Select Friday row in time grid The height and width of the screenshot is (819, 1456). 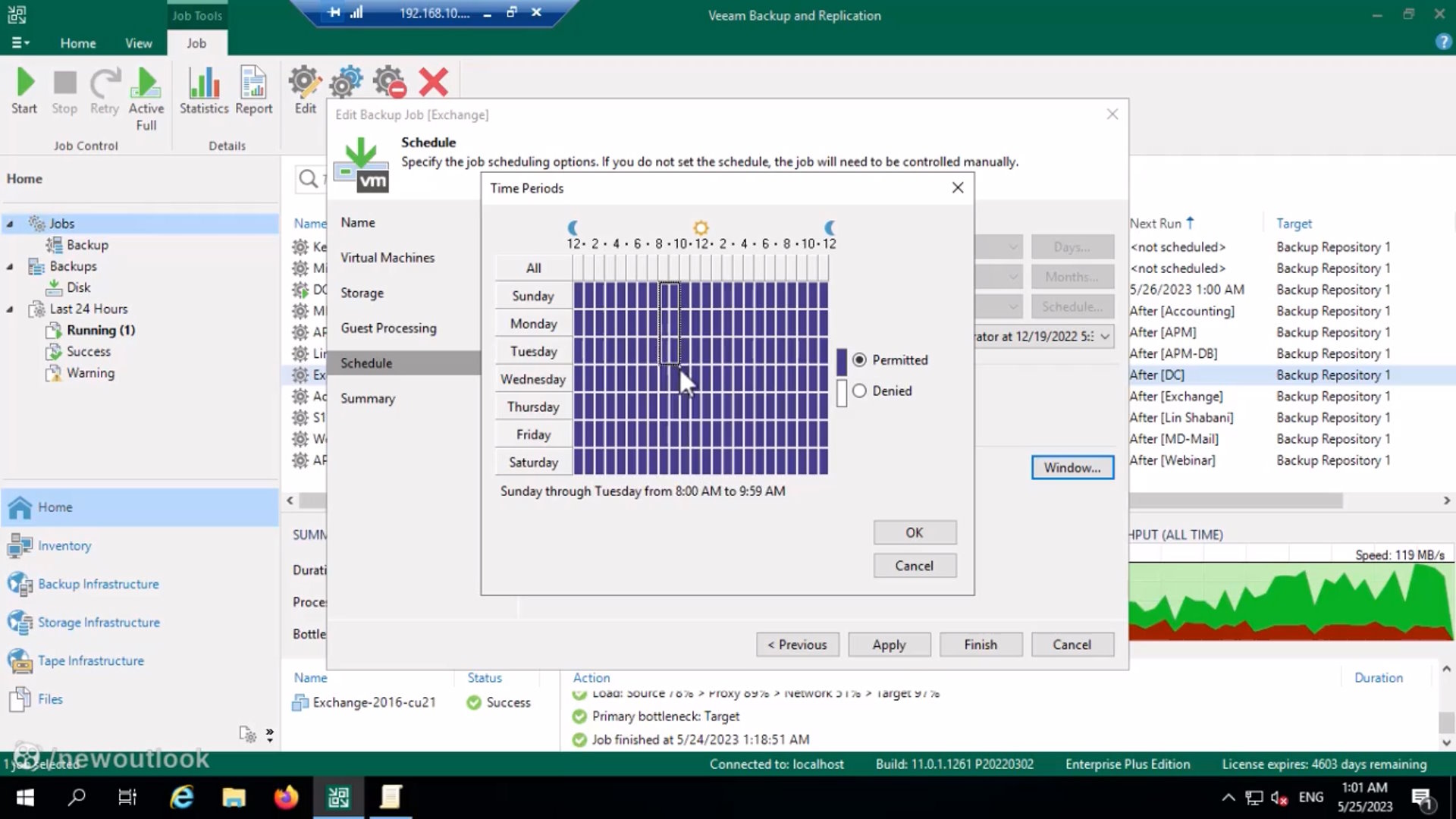(x=533, y=435)
